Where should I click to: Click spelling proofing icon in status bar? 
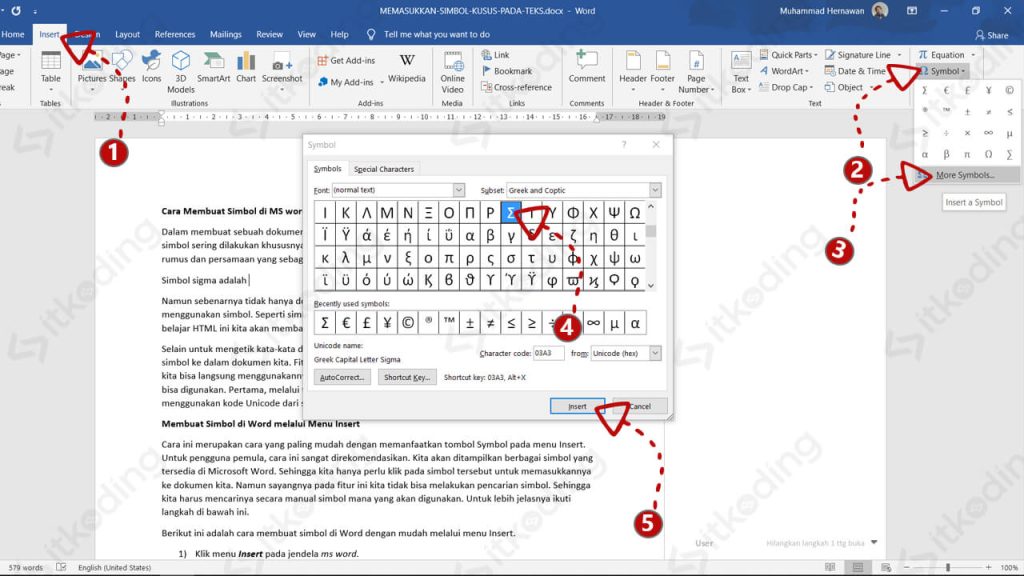click(x=61, y=567)
